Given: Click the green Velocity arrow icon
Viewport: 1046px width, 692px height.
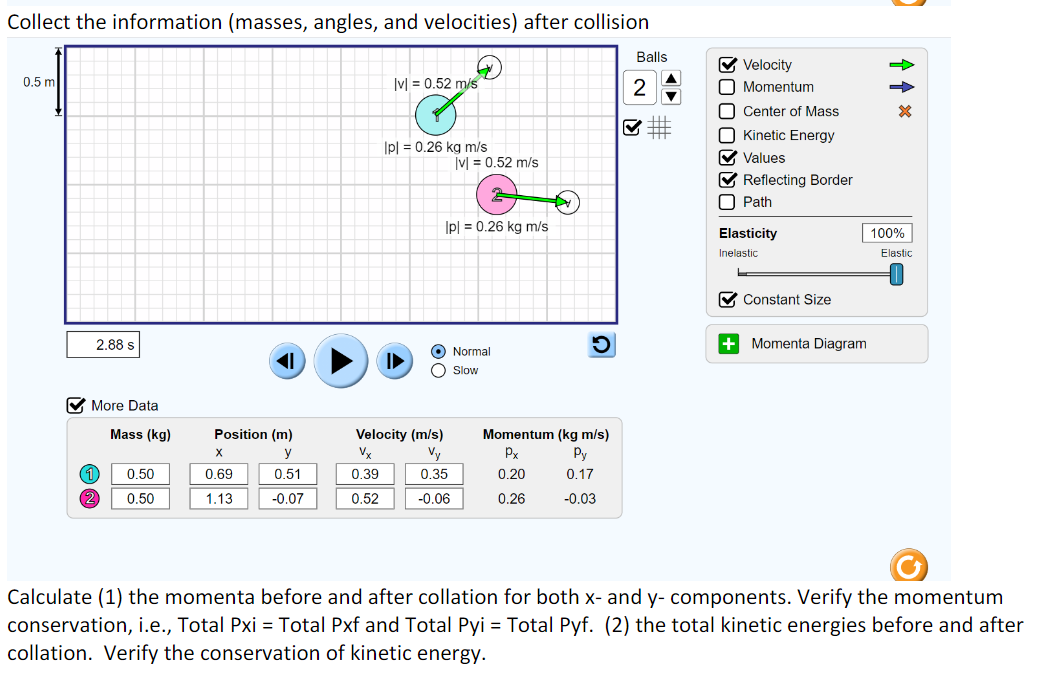Looking at the screenshot, I should pyautogui.click(x=901, y=64).
